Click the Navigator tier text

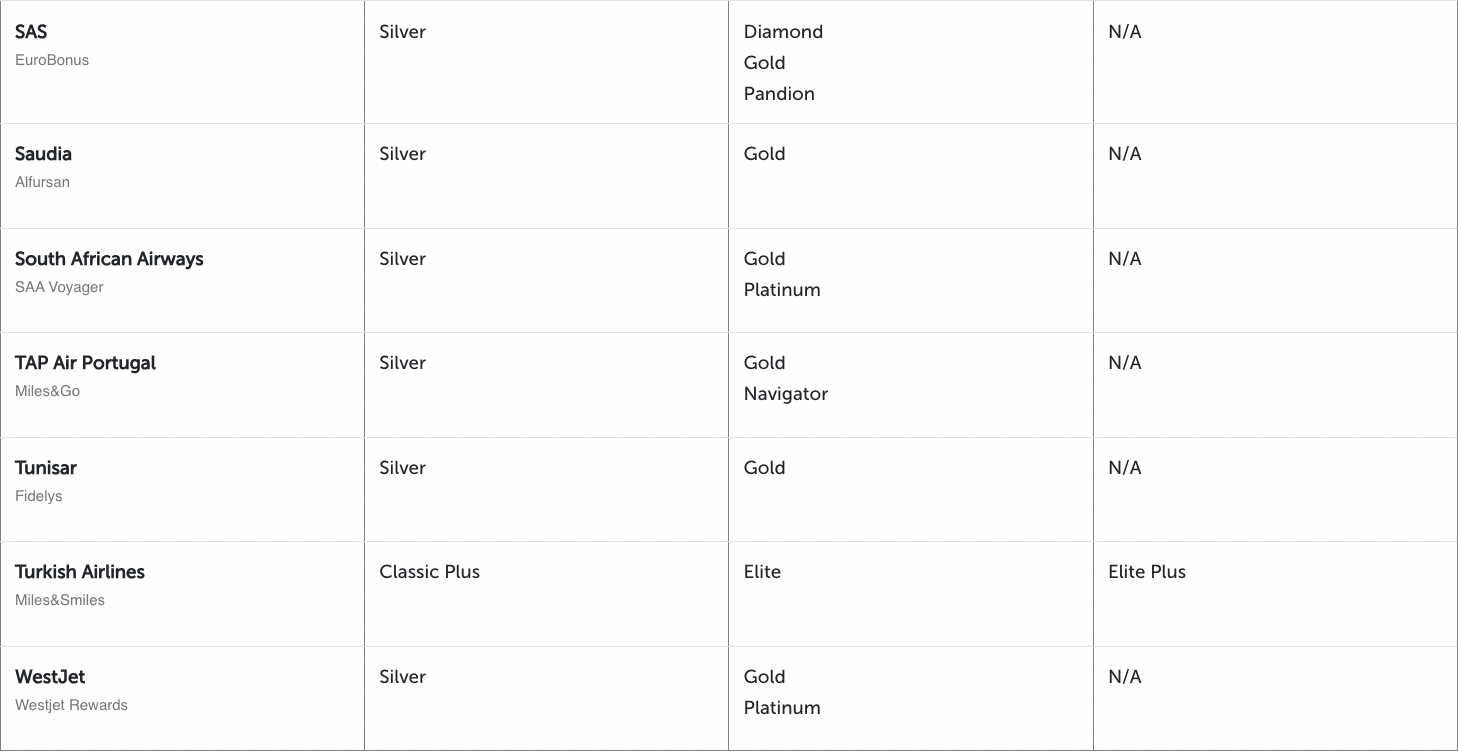[785, 394]
